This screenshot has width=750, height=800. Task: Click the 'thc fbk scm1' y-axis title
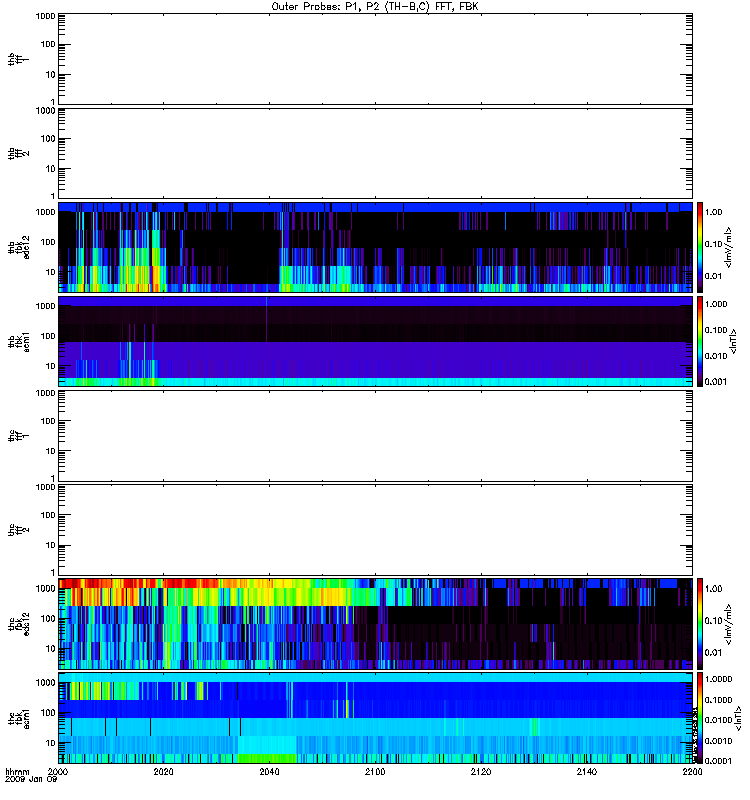18,718
